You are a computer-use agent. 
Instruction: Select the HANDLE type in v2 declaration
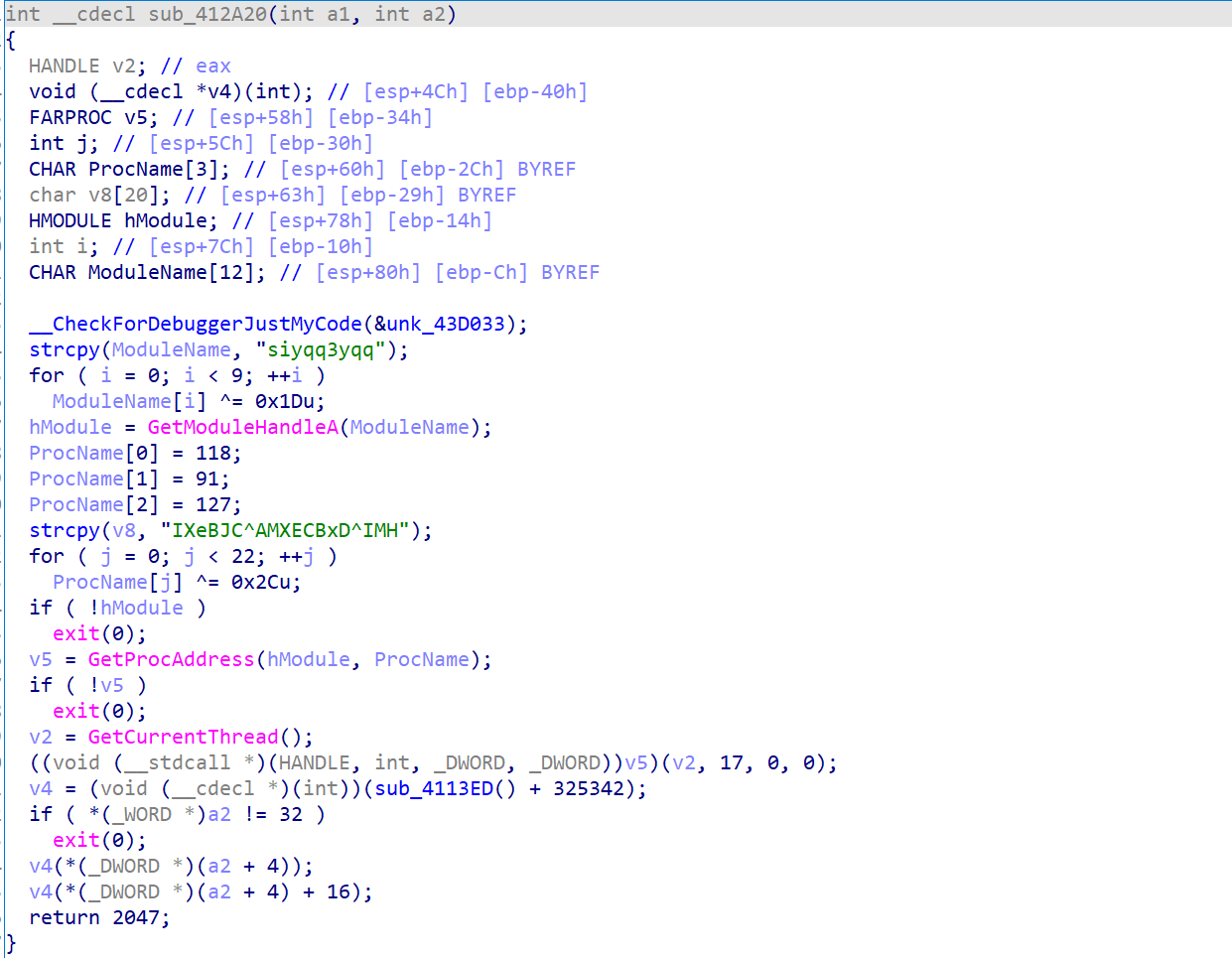pos(64,66)
